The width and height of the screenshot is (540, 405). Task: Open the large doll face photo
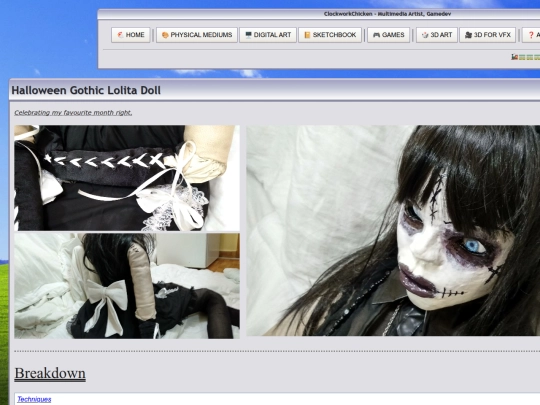coord(393,230)
